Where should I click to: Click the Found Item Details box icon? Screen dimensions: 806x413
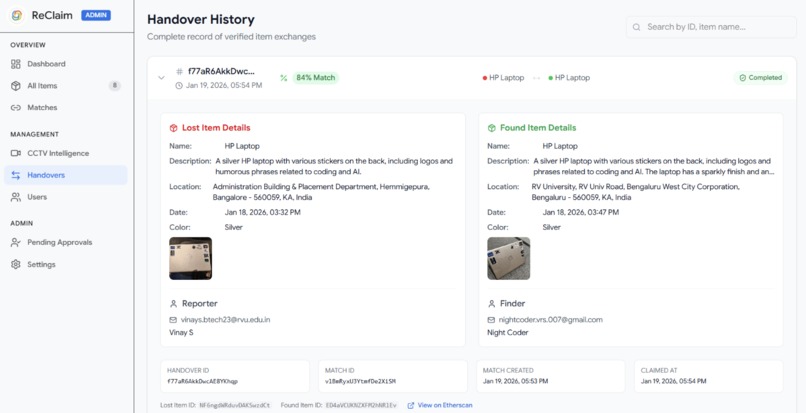click(491, 128)
